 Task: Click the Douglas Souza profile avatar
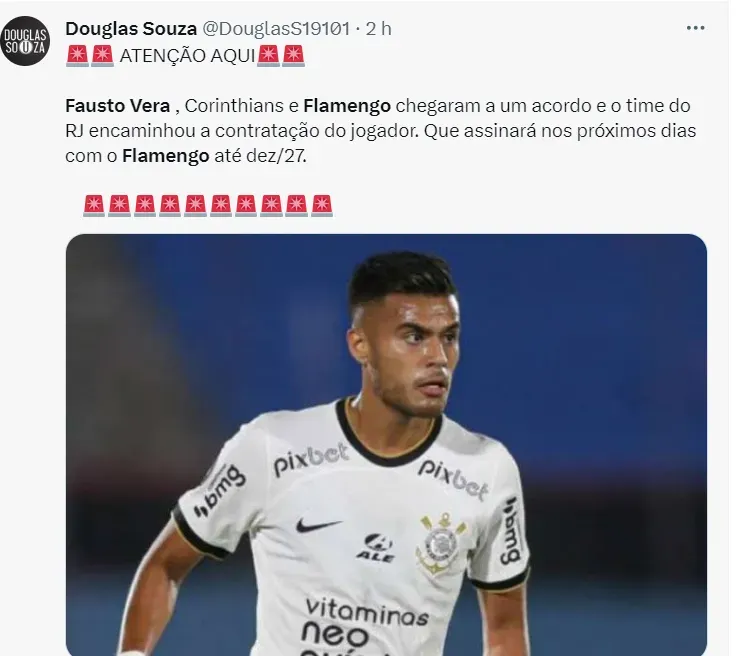(24, 42)
